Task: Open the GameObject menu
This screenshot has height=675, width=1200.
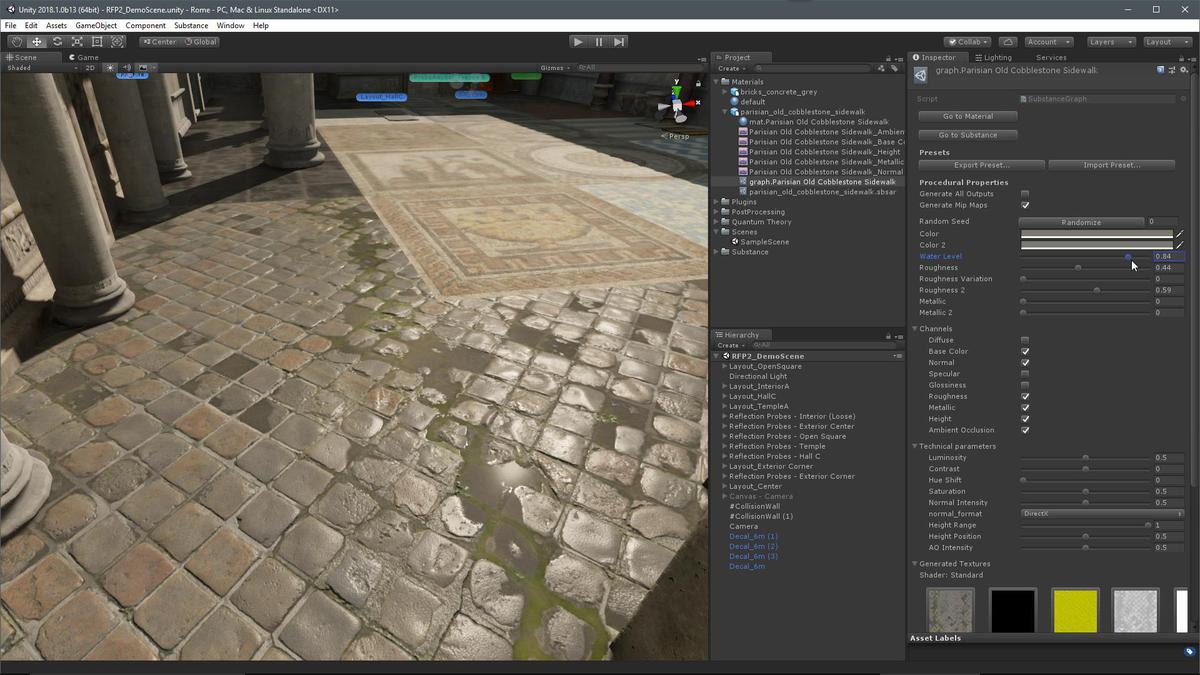Action: [96, 25]
